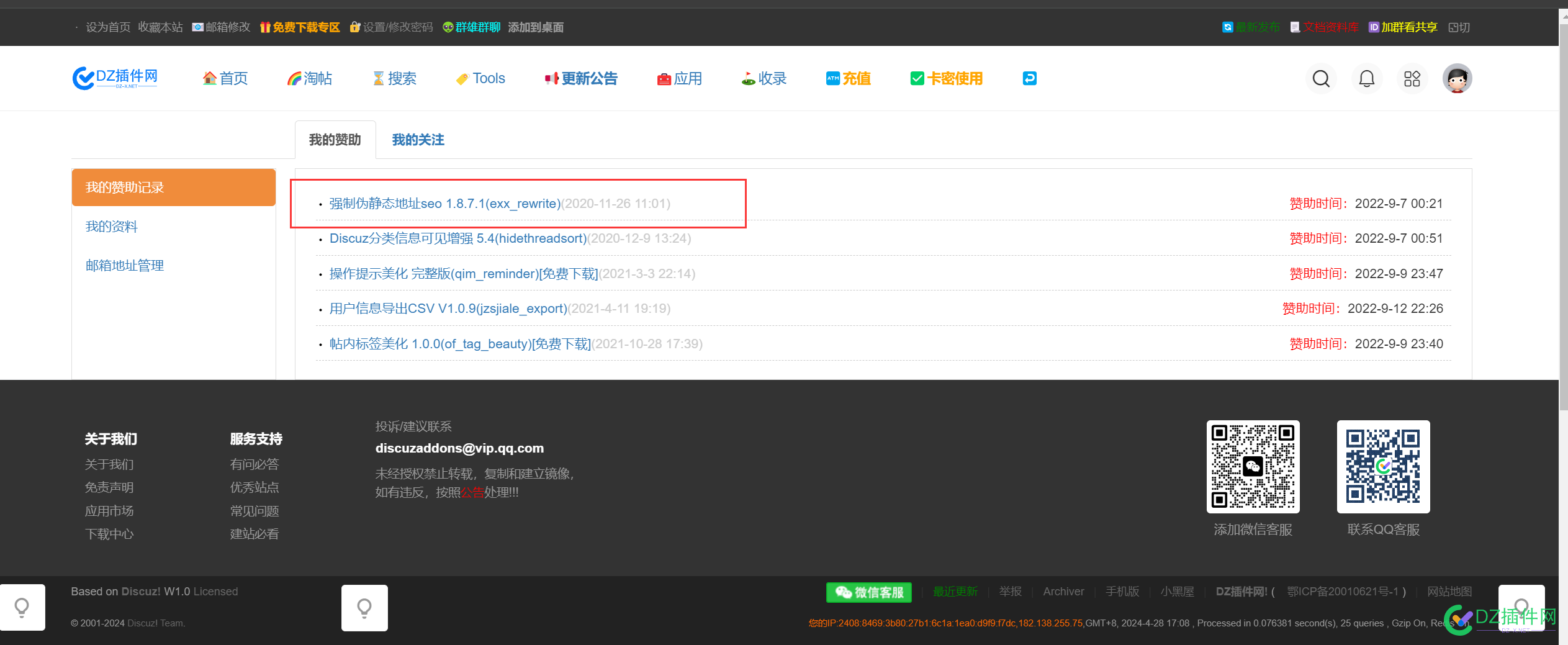Click the red 公告 link in footer
The height and width of the screenshot is (645, 1568).
pos(472,492)
